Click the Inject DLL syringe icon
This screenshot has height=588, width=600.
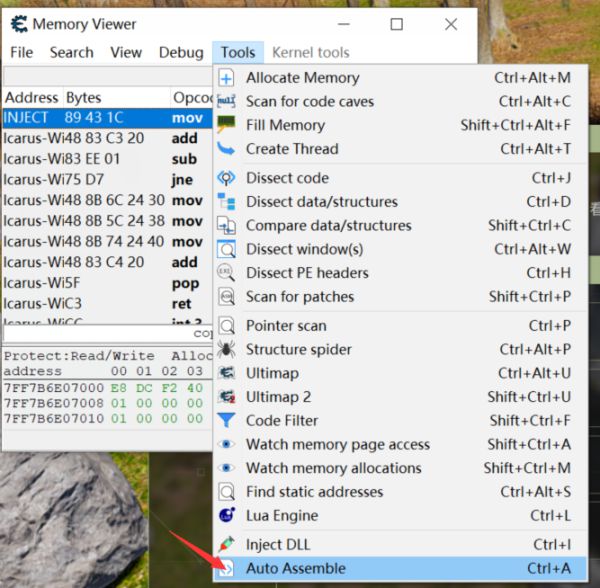click(x=227, y=545)
